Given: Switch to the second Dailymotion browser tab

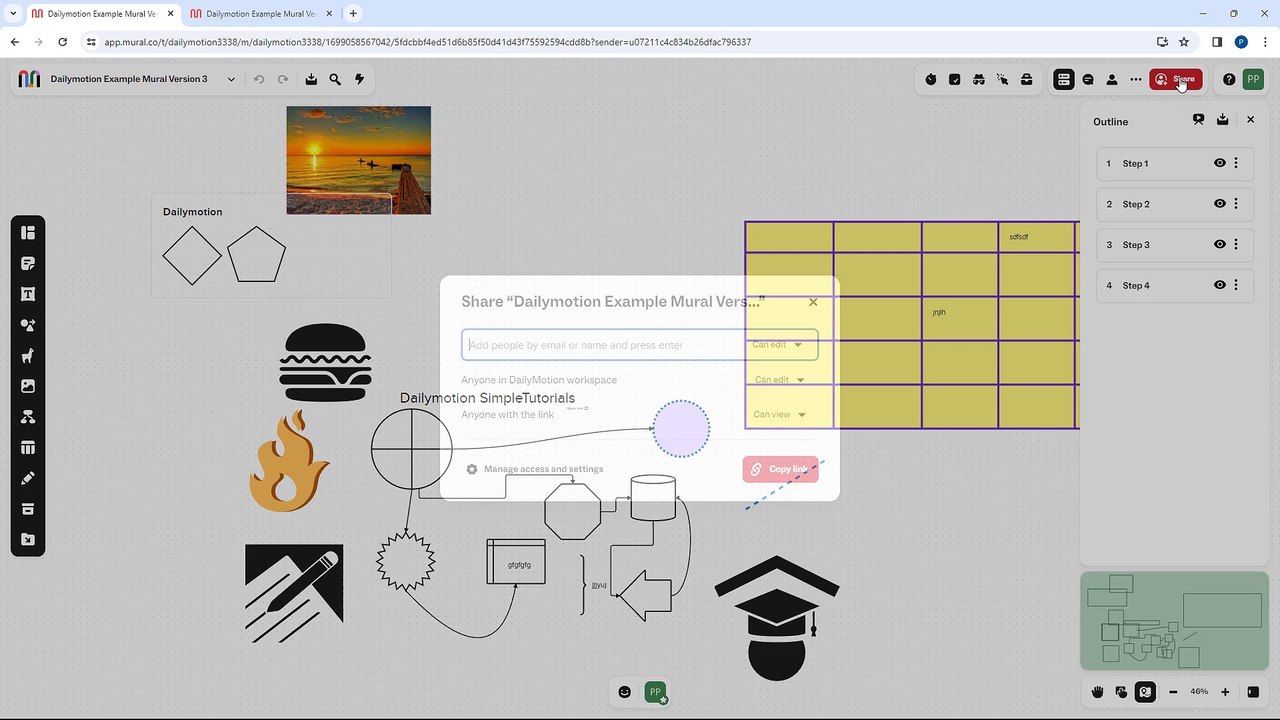Looking at the screenshot, I should [262, 14].
